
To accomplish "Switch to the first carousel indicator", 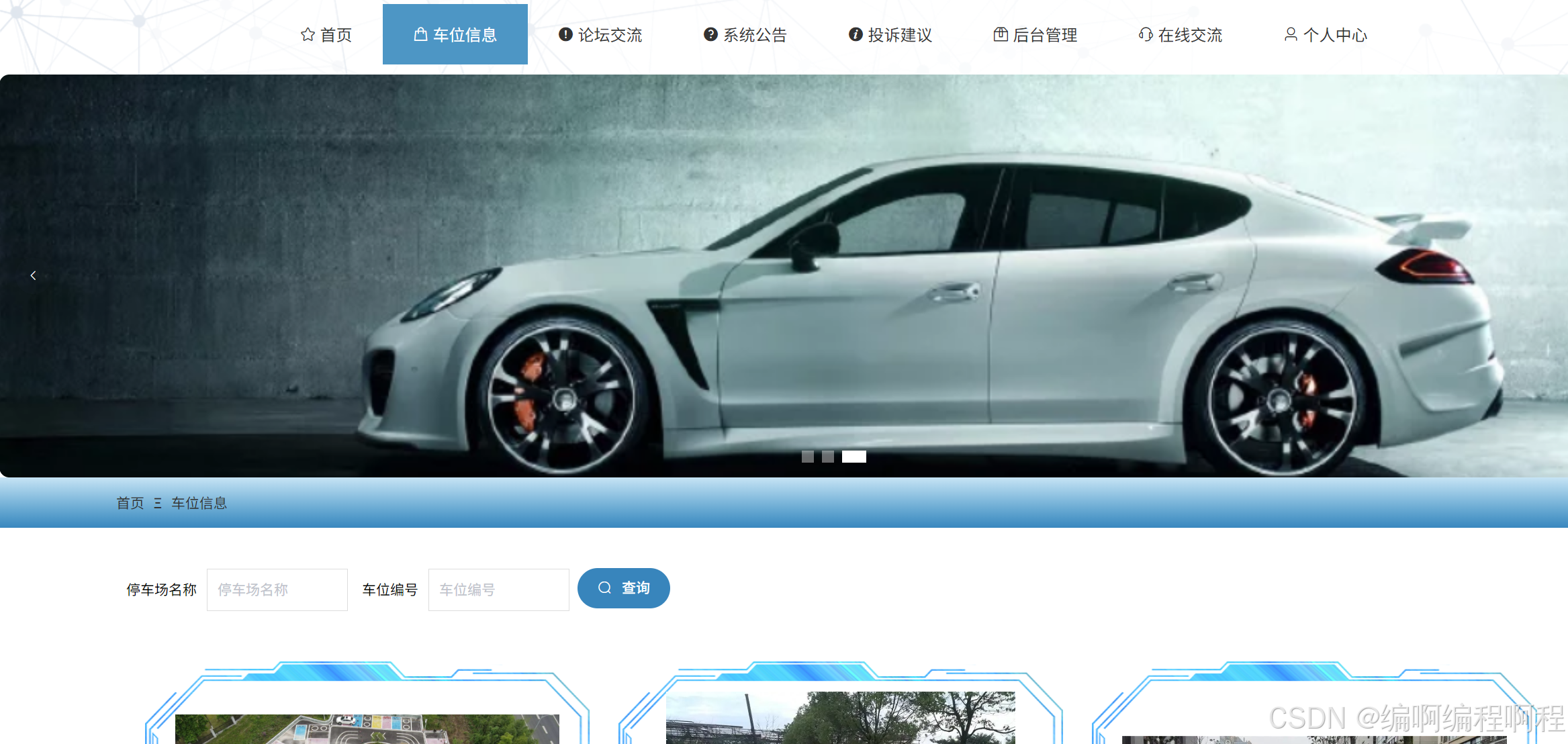I will 808,457.
